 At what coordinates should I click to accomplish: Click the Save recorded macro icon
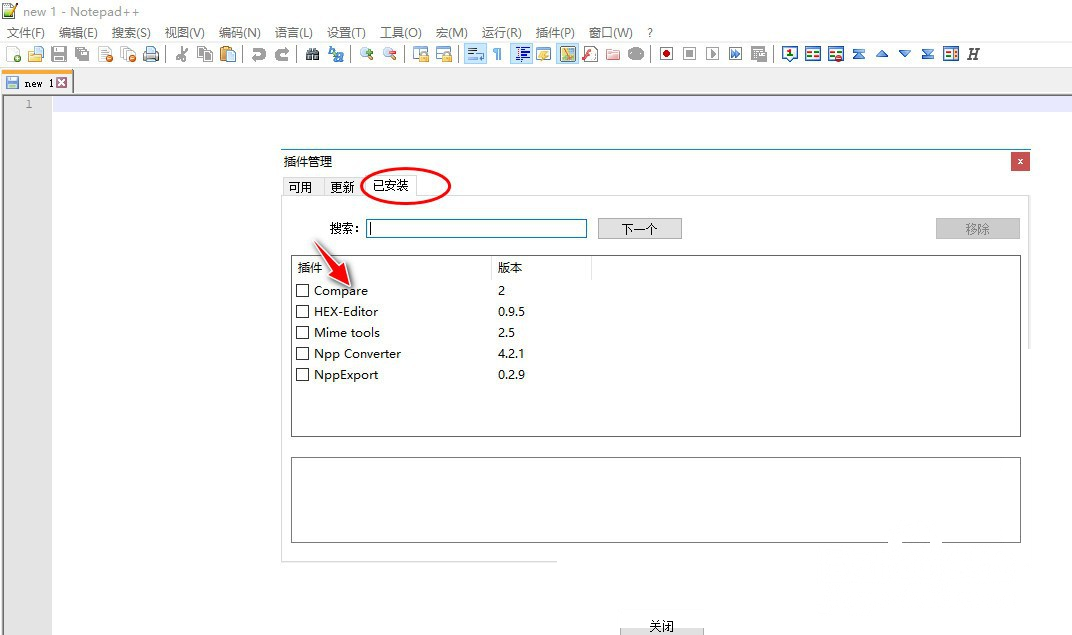758,54
